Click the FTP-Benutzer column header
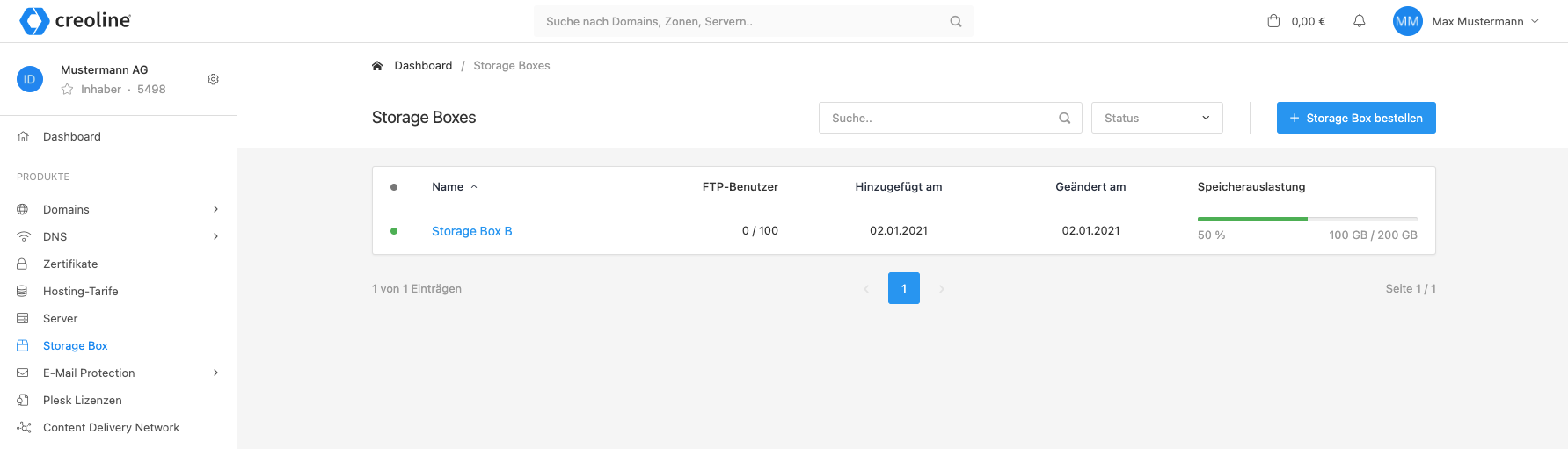This screenshot has width=1568, height=449. coord(740,186)
